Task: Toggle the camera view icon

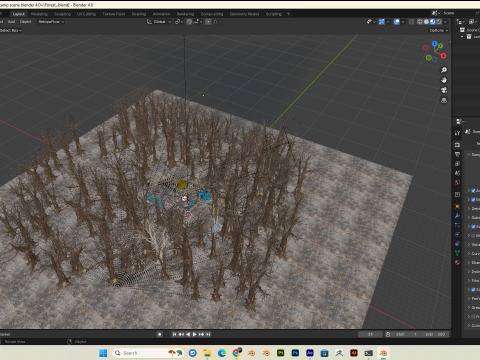Action: 444,90
